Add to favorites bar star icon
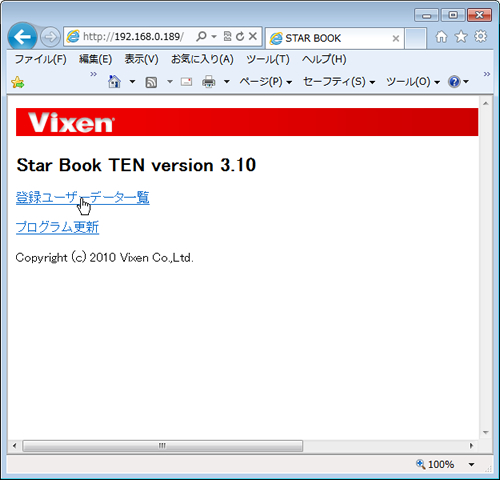 17,82
